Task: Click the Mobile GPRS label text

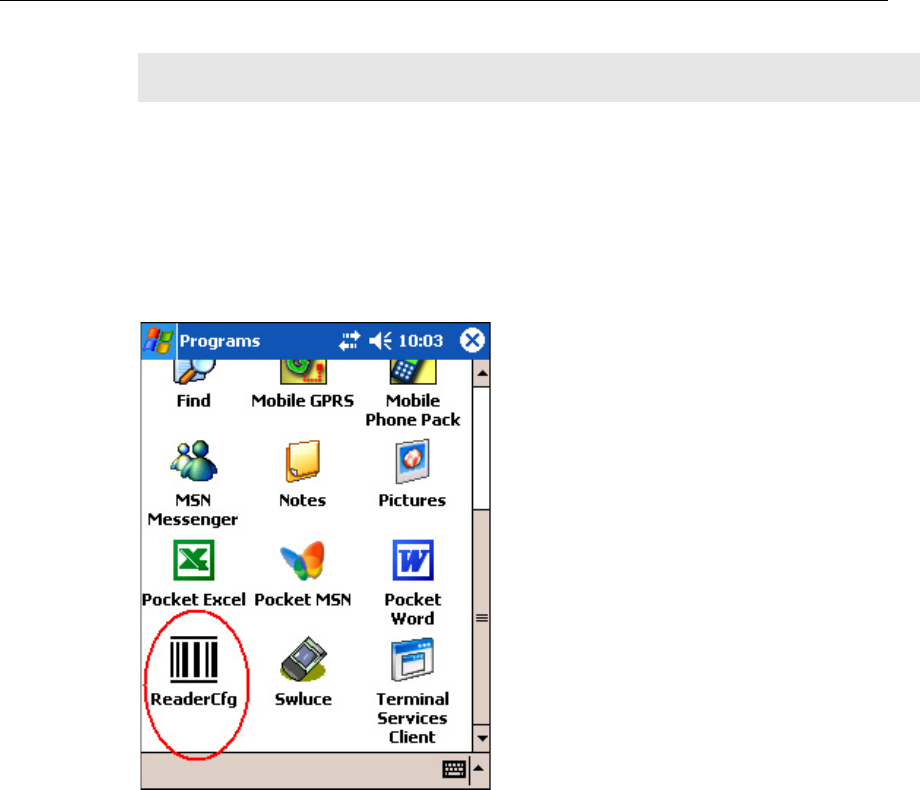Action: point(303,401)
